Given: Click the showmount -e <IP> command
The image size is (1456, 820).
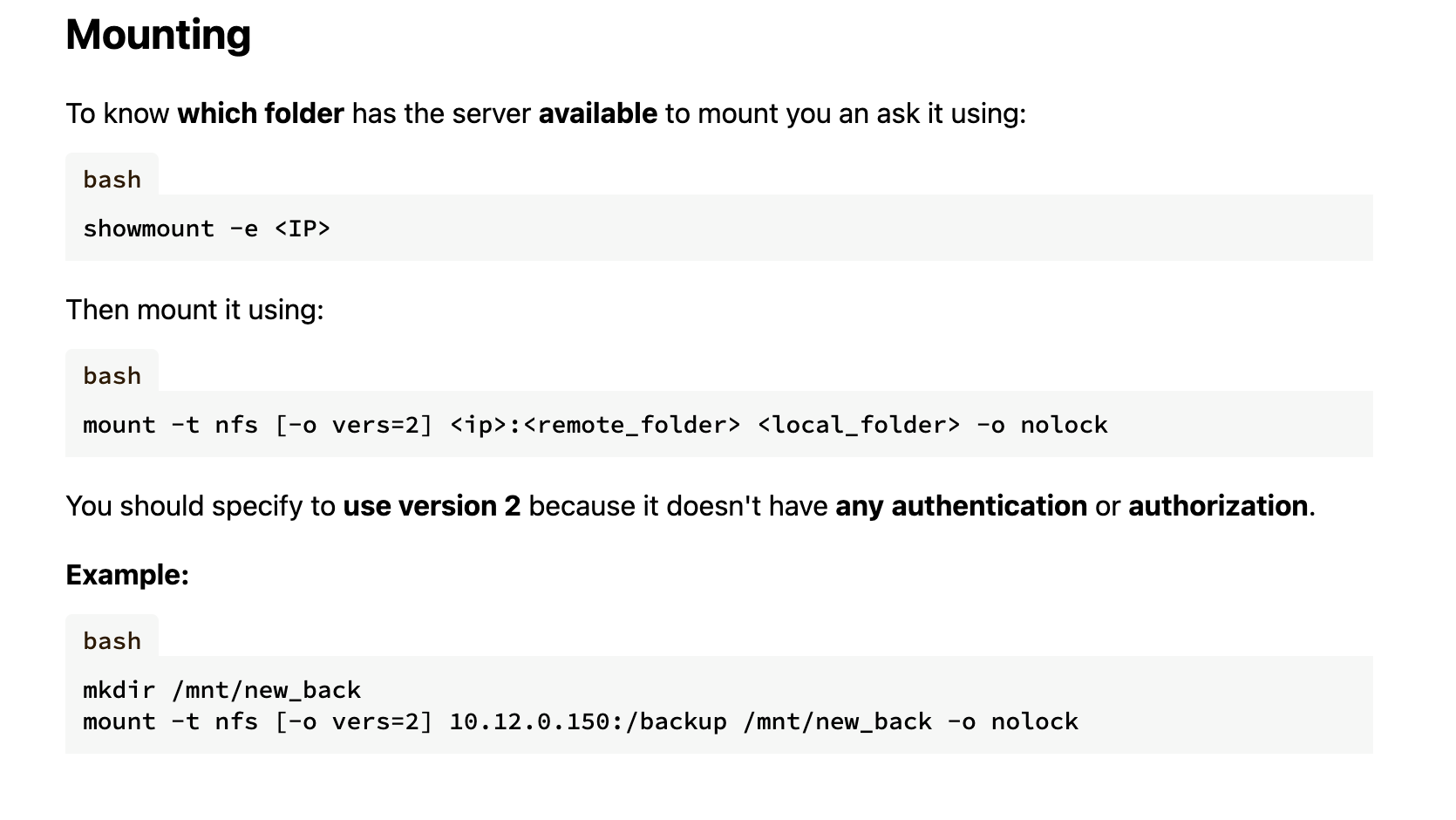Looking at the screenshot, I should pos(207,229).
